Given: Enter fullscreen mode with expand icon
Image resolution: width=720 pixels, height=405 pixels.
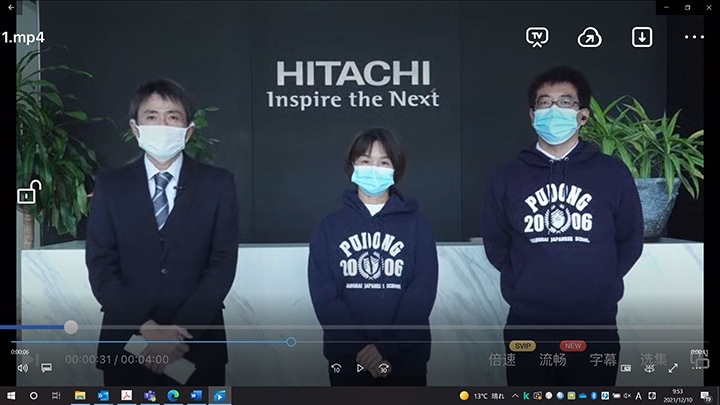Looking at the screenshot, I should (673, 368).
